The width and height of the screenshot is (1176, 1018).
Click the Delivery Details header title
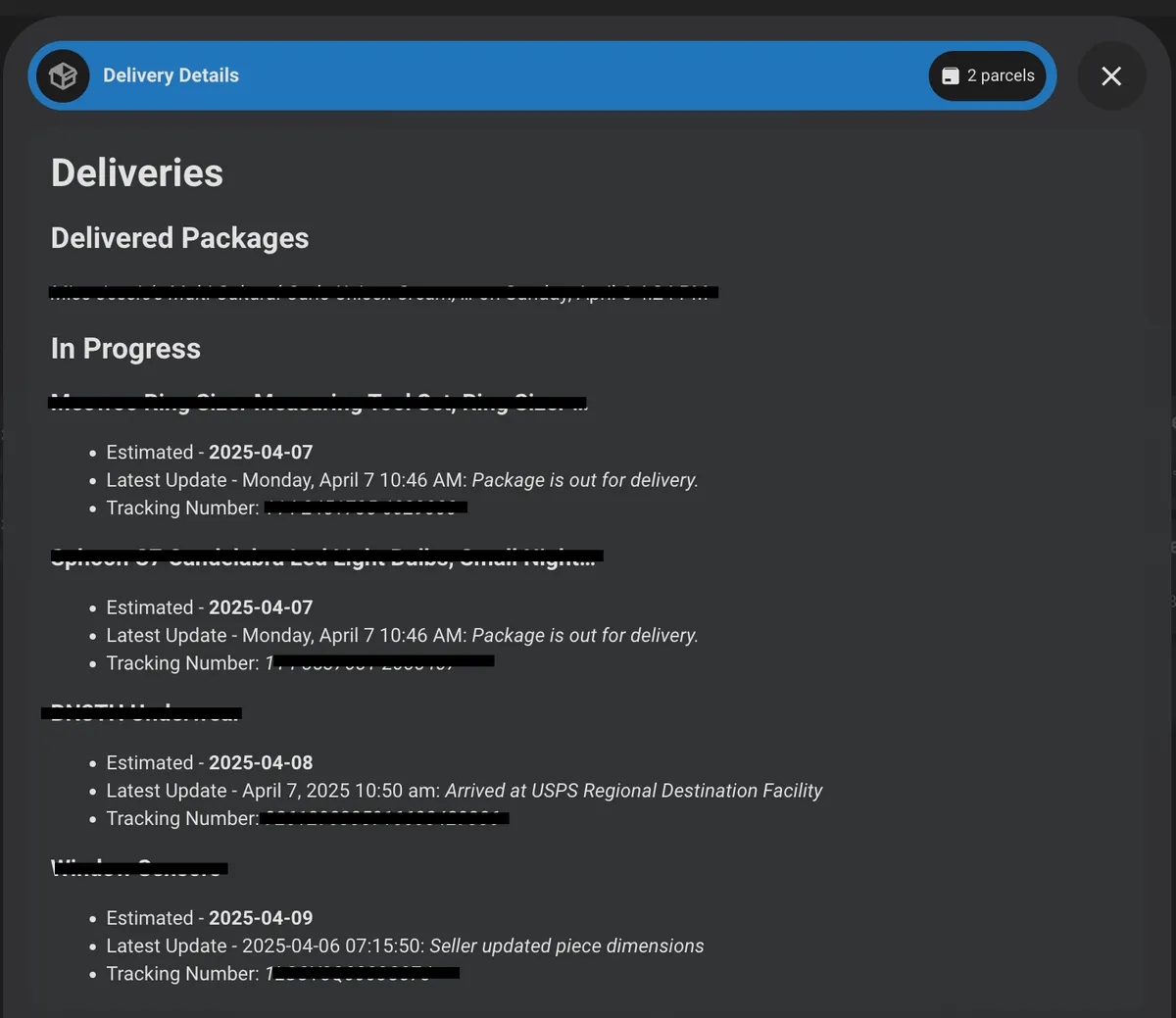[x=171, y=75]
